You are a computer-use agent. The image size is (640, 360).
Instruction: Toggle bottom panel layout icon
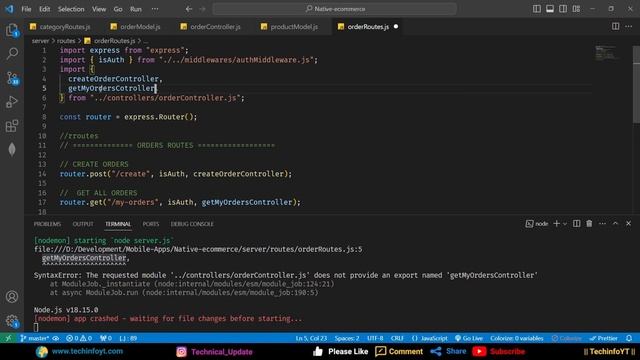(x=550, y=9)
